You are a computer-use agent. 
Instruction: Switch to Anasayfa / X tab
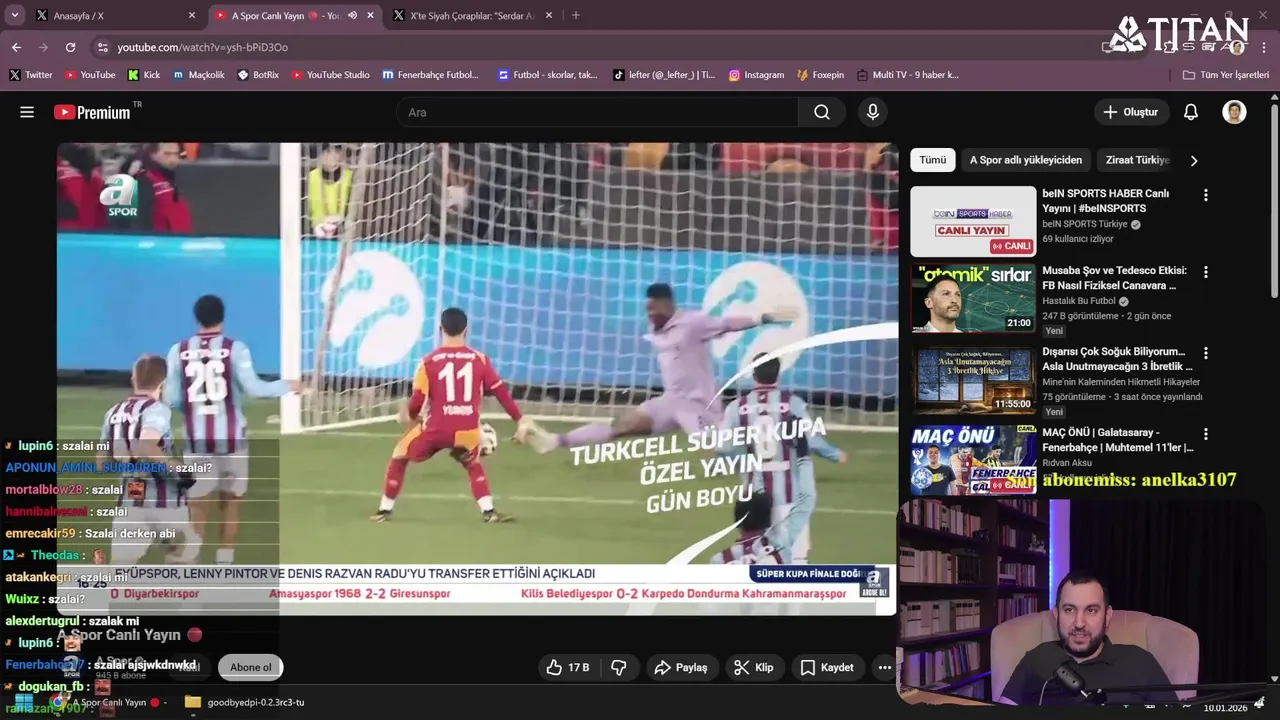click(x=112, y=16)
